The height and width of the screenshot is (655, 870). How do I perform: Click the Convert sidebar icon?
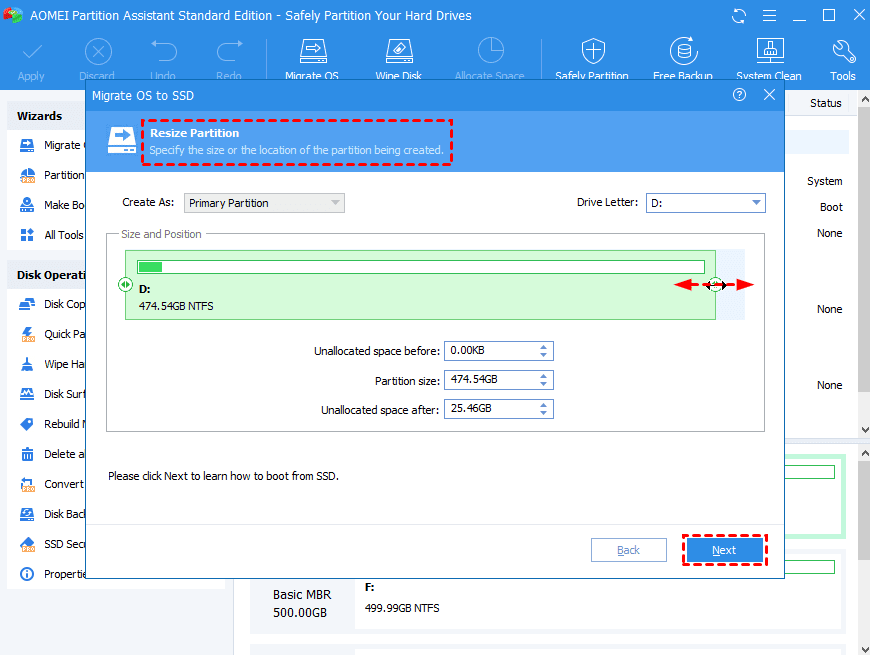(27, 484)
